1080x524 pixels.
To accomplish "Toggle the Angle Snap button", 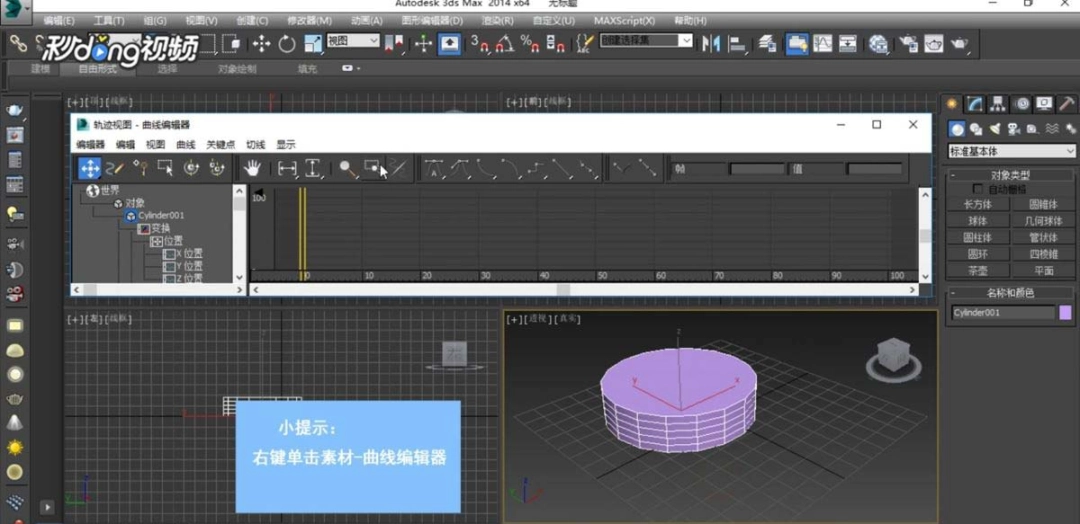I will click(x=504, y=44).
